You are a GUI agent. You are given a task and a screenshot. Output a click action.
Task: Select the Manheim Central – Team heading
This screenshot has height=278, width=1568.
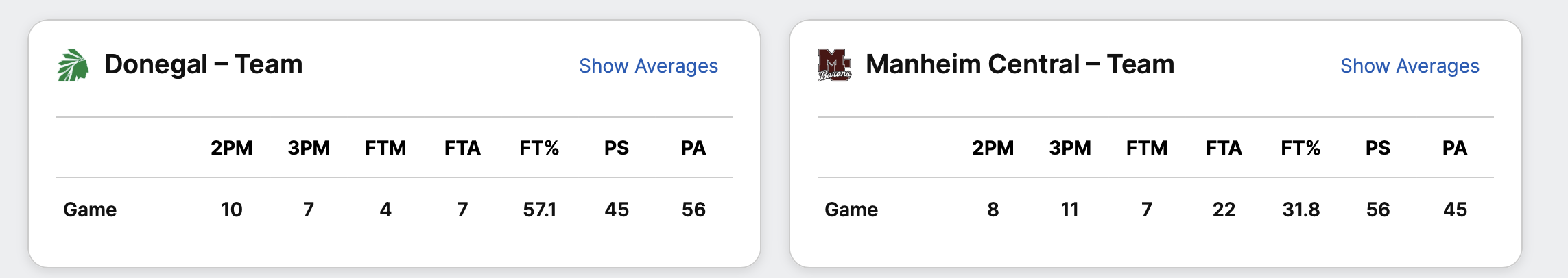[x=1019, y=64]
